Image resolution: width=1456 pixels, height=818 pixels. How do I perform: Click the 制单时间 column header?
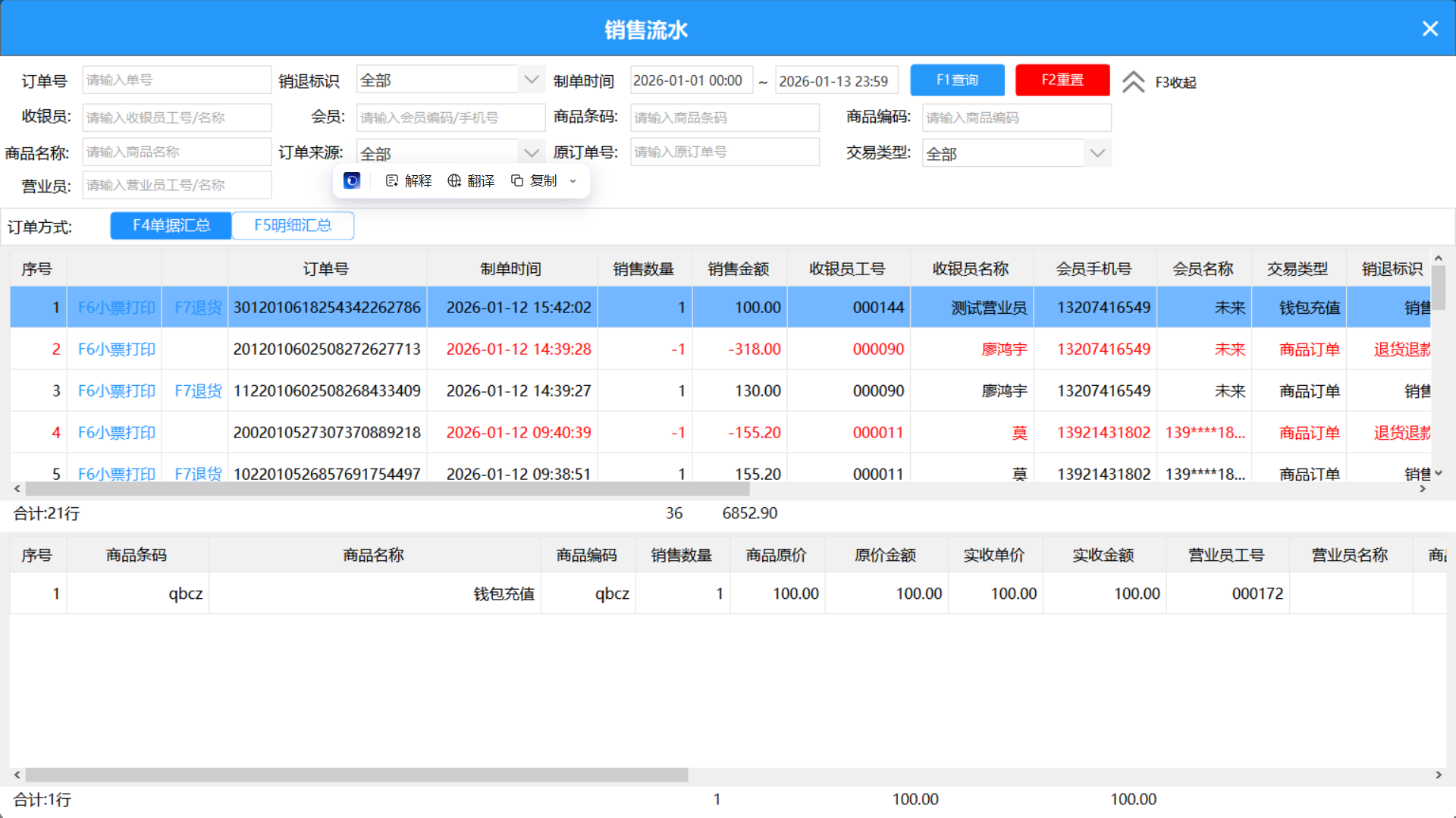(511, 269)
